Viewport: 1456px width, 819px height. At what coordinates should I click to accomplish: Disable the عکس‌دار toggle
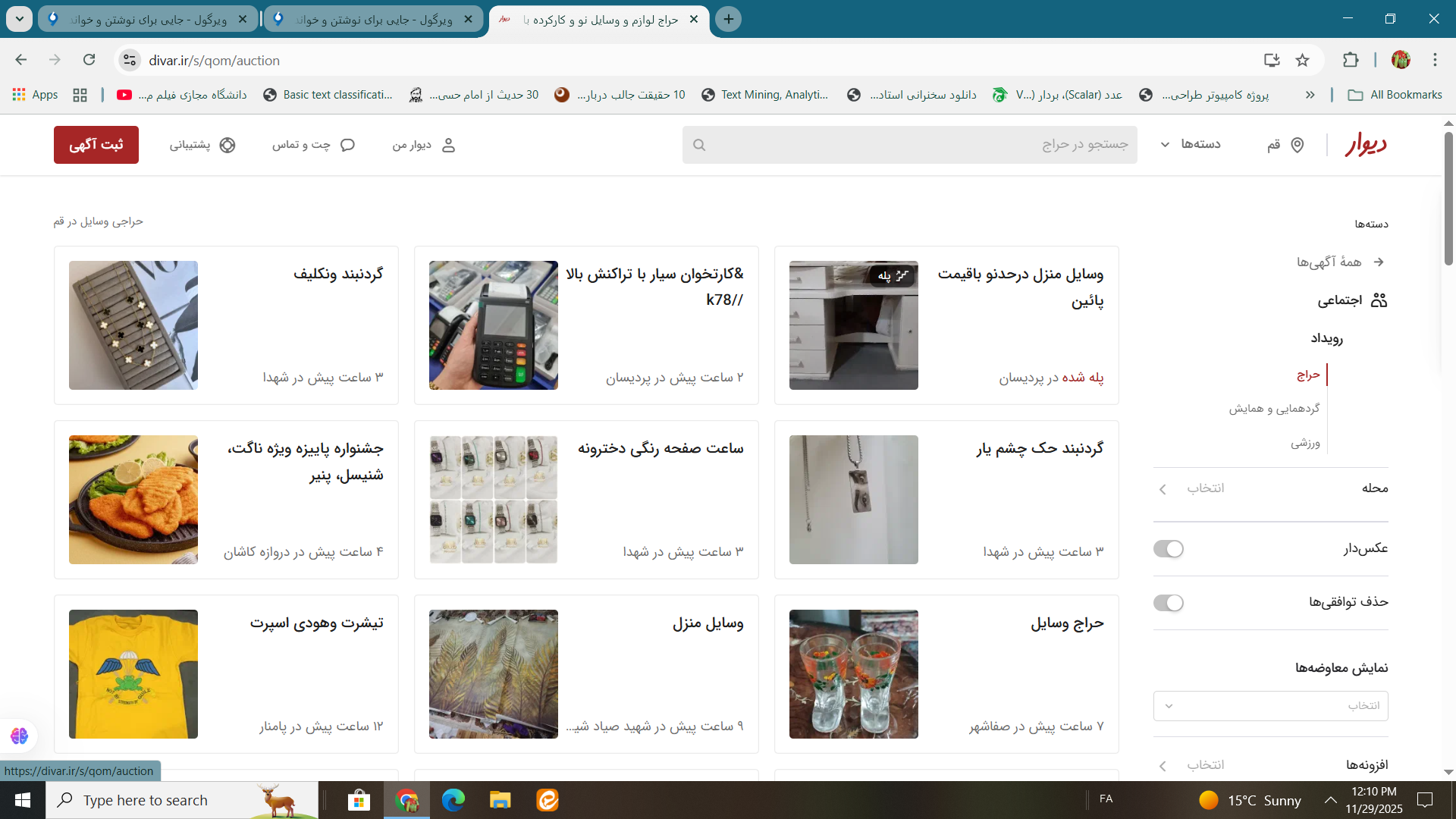(1169, 549)
